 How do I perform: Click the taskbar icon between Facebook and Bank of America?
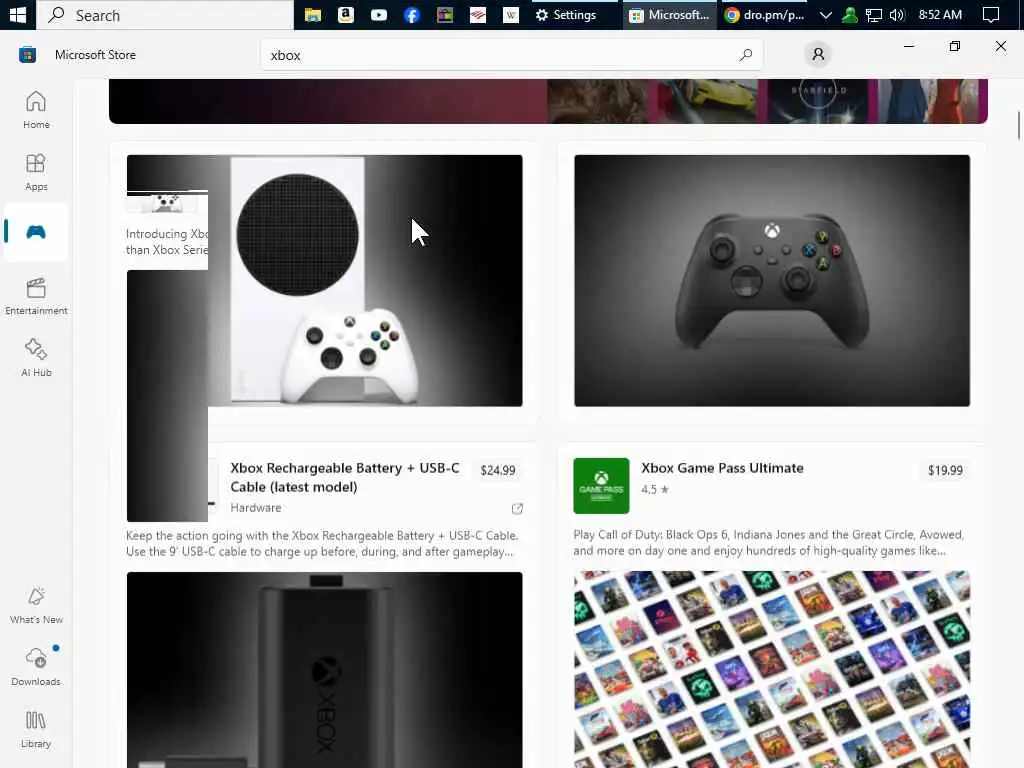(x=445, y=14)
